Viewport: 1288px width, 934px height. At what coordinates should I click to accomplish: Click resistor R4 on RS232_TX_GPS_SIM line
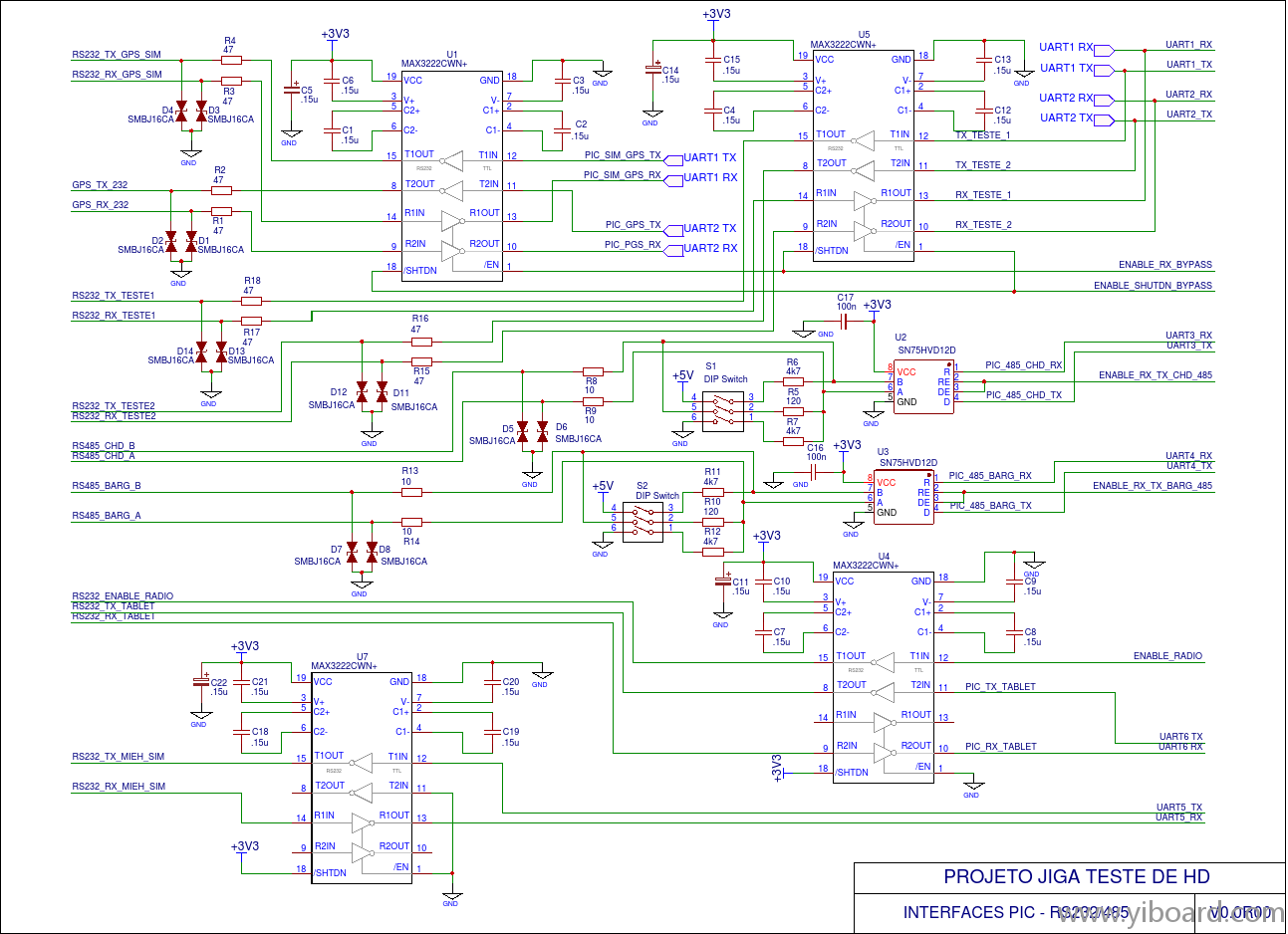[230, 61]
